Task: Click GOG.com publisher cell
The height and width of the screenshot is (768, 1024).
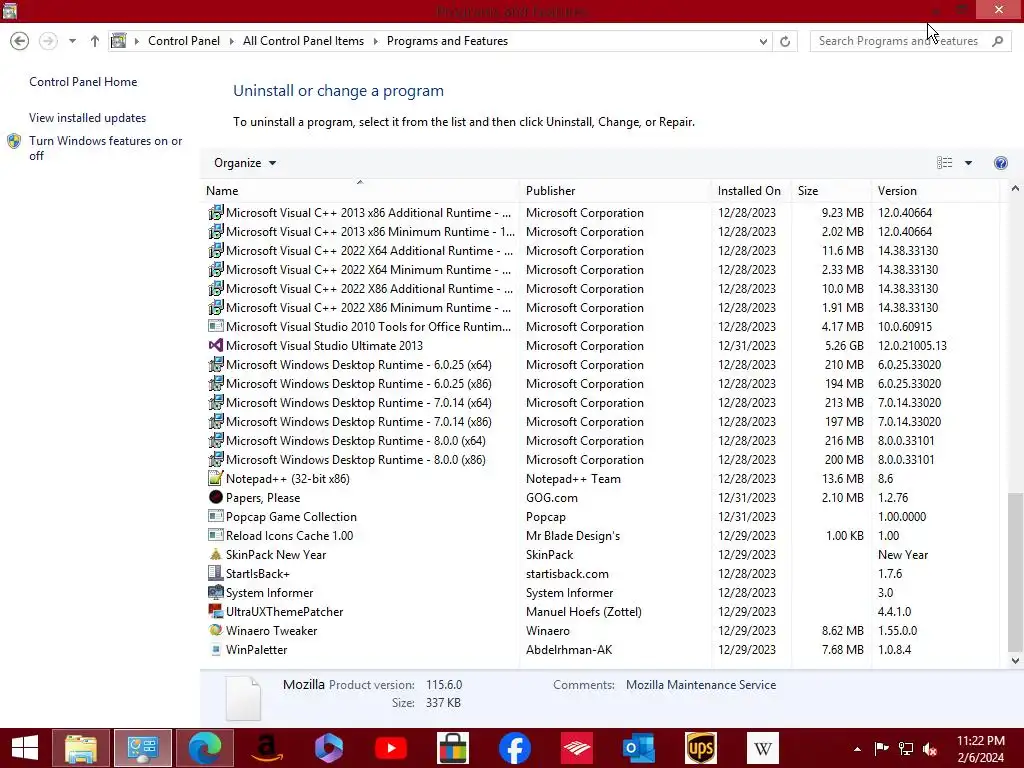Action: tap(552, 498)
